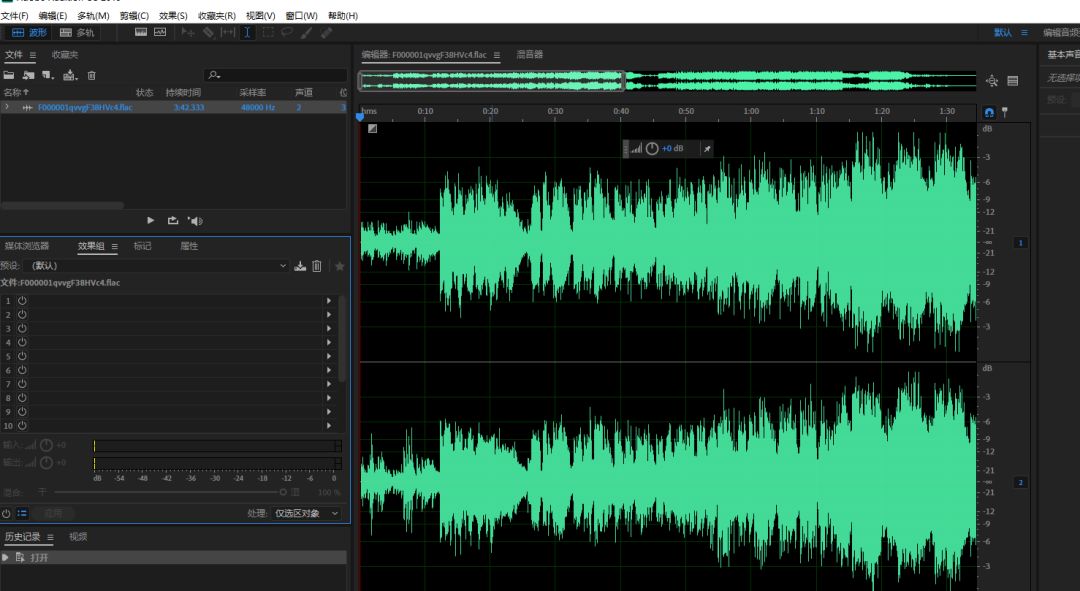Open the 文件 panel menu icon

click(x=32, y=55)
